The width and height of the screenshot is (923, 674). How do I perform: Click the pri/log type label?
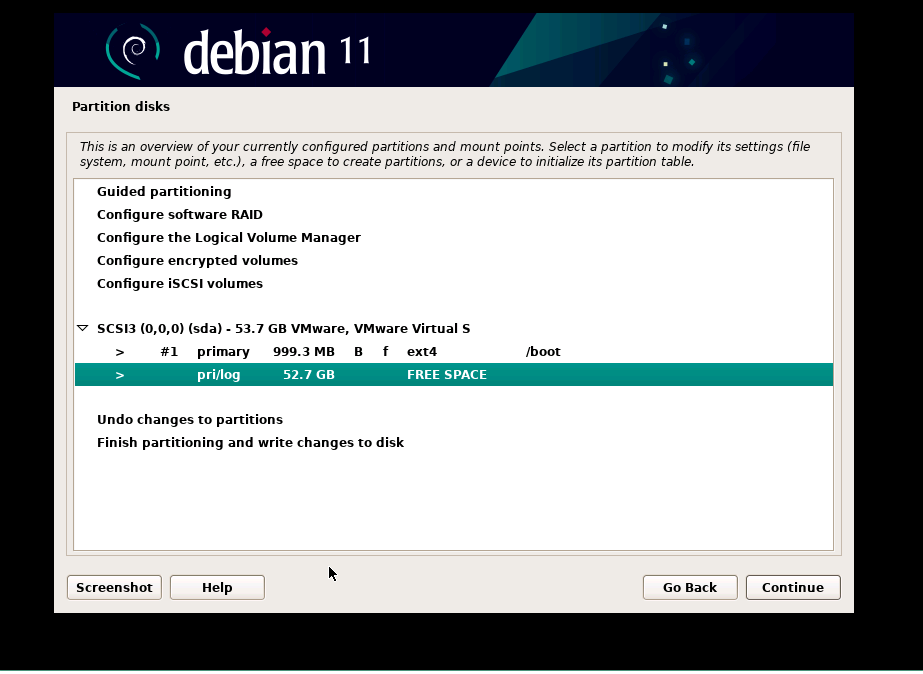point(218,375)
